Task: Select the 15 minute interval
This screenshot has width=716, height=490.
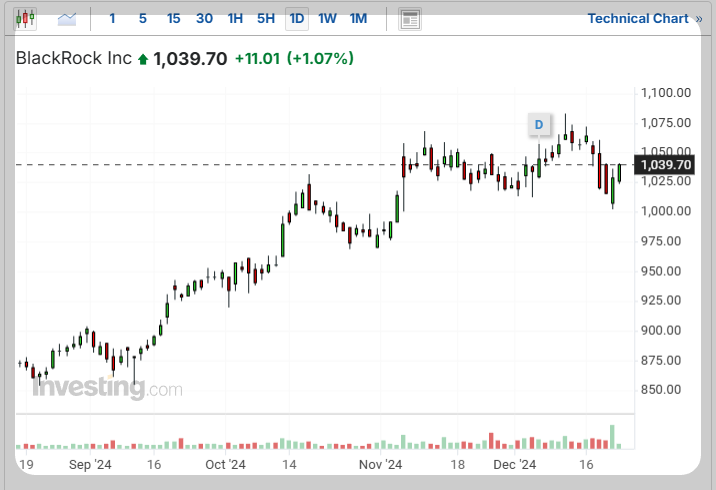Action: [174, 19]
